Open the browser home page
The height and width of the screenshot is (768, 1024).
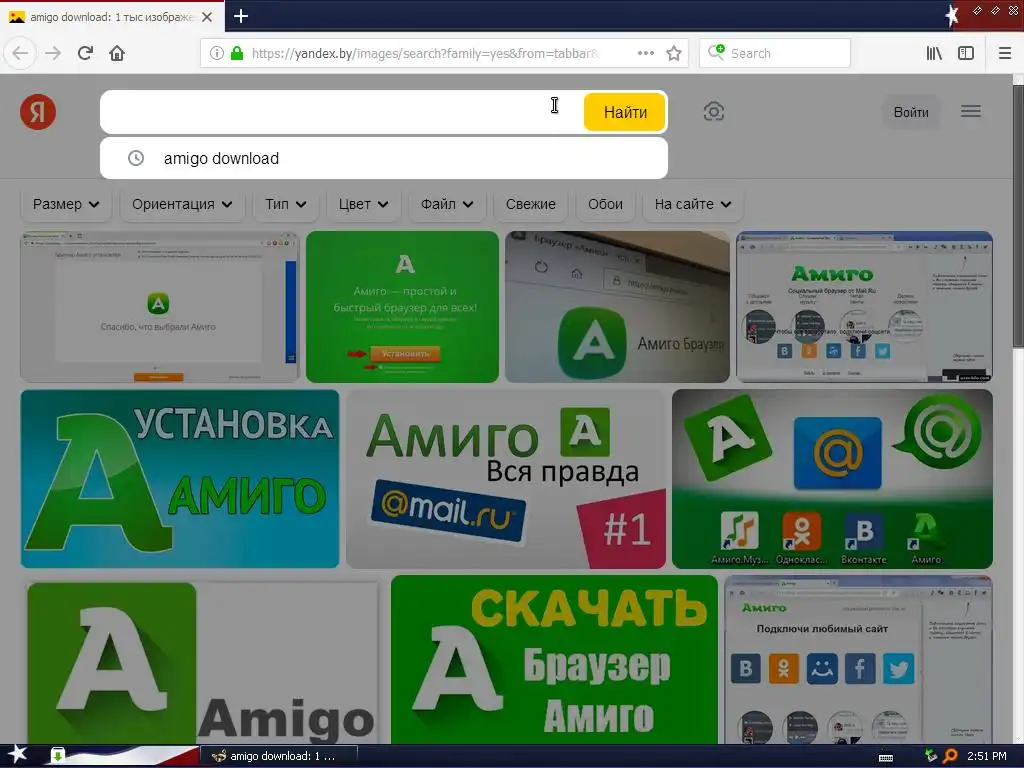(117, 53)
